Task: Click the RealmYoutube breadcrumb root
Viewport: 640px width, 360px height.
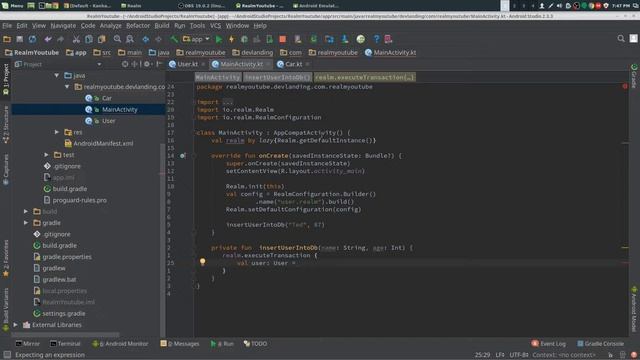Action: 32,53
